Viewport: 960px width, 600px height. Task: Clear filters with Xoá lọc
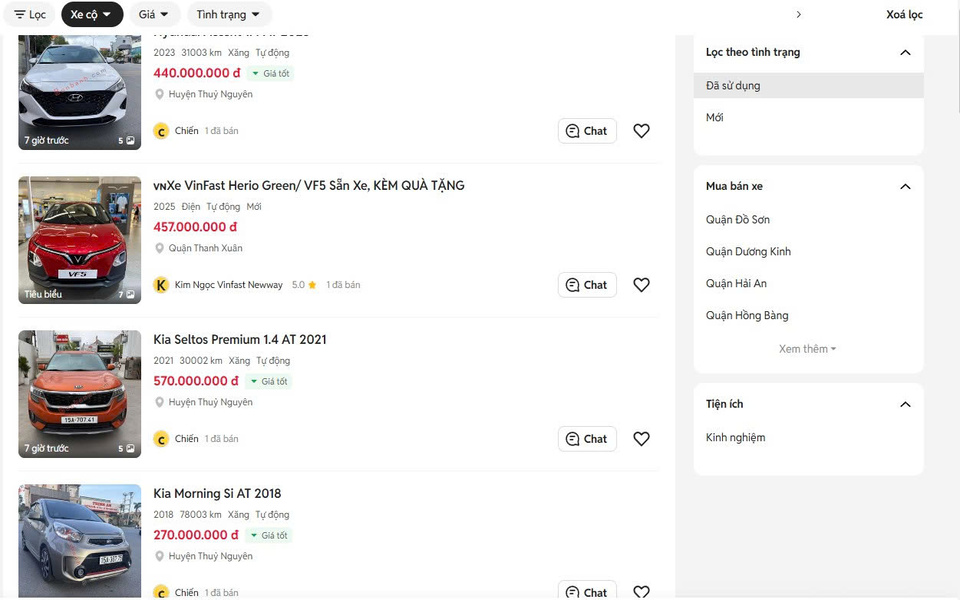904,15
